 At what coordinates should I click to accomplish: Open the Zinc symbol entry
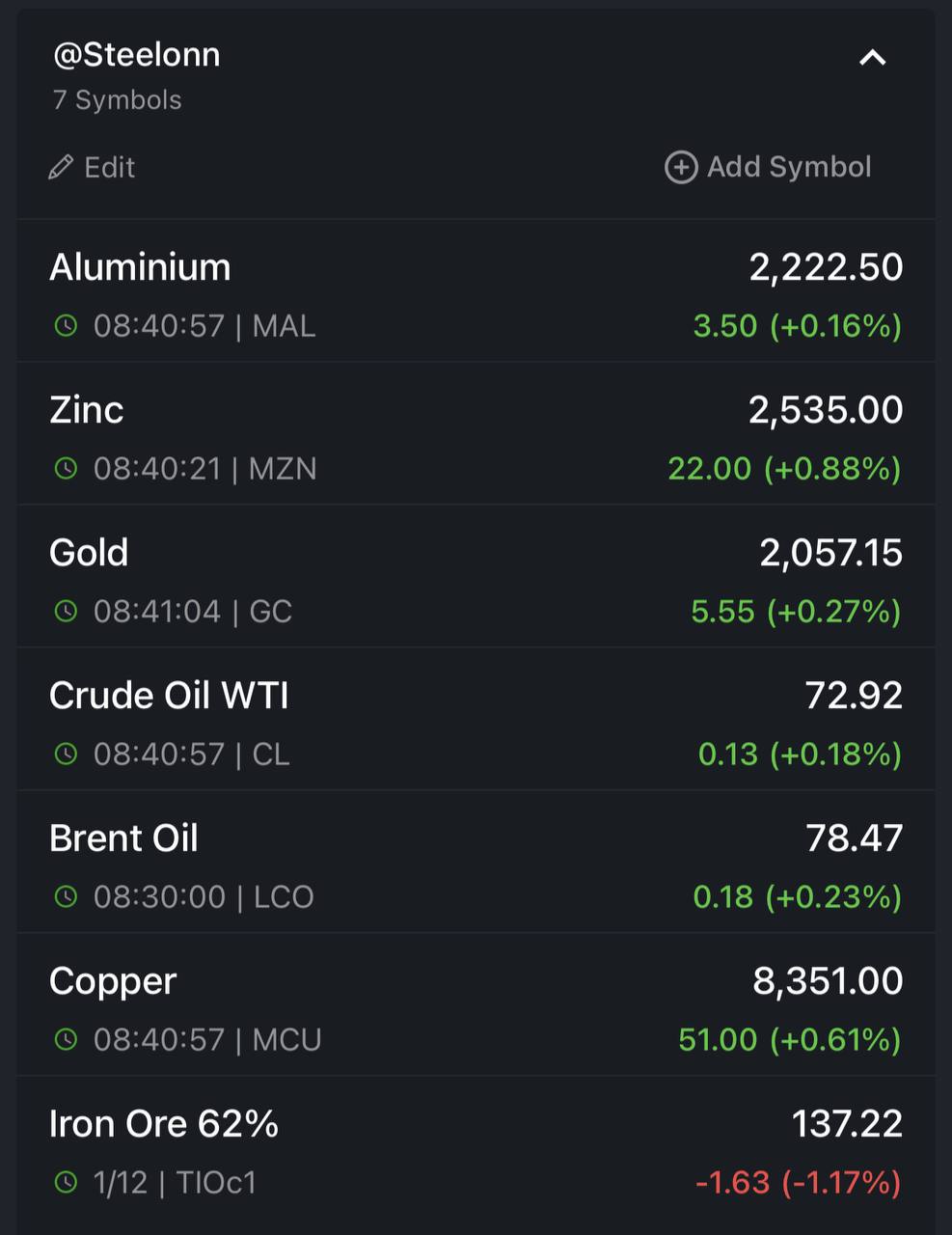476,434
